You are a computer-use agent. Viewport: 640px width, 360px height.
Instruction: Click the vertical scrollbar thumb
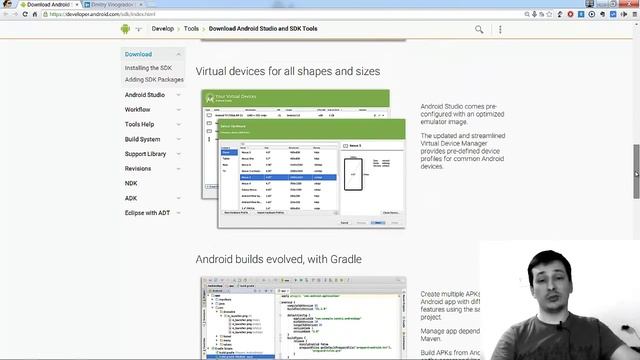pyautogui.click(x=636, y=171)
